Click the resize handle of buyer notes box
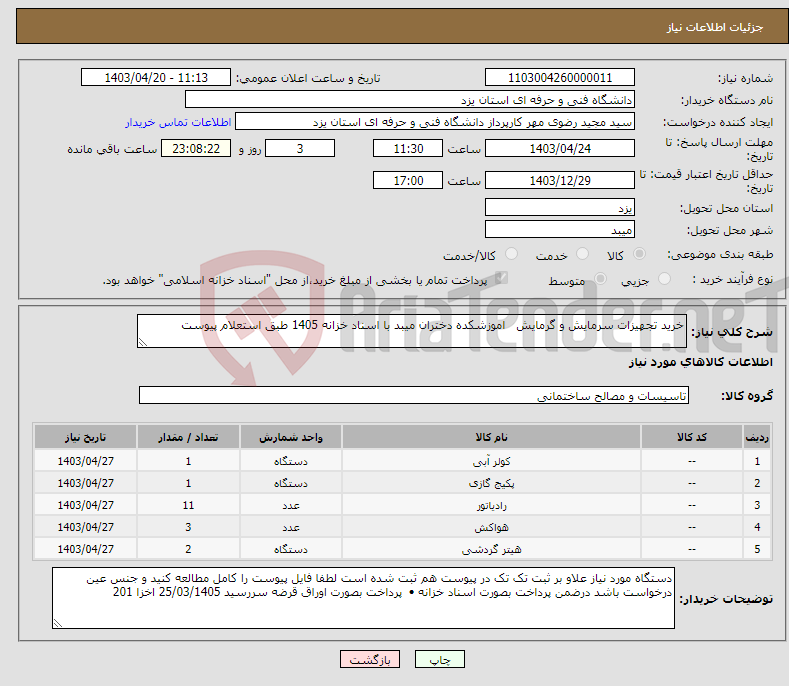Viewport: 789px width, 686px height. point(58,623)
